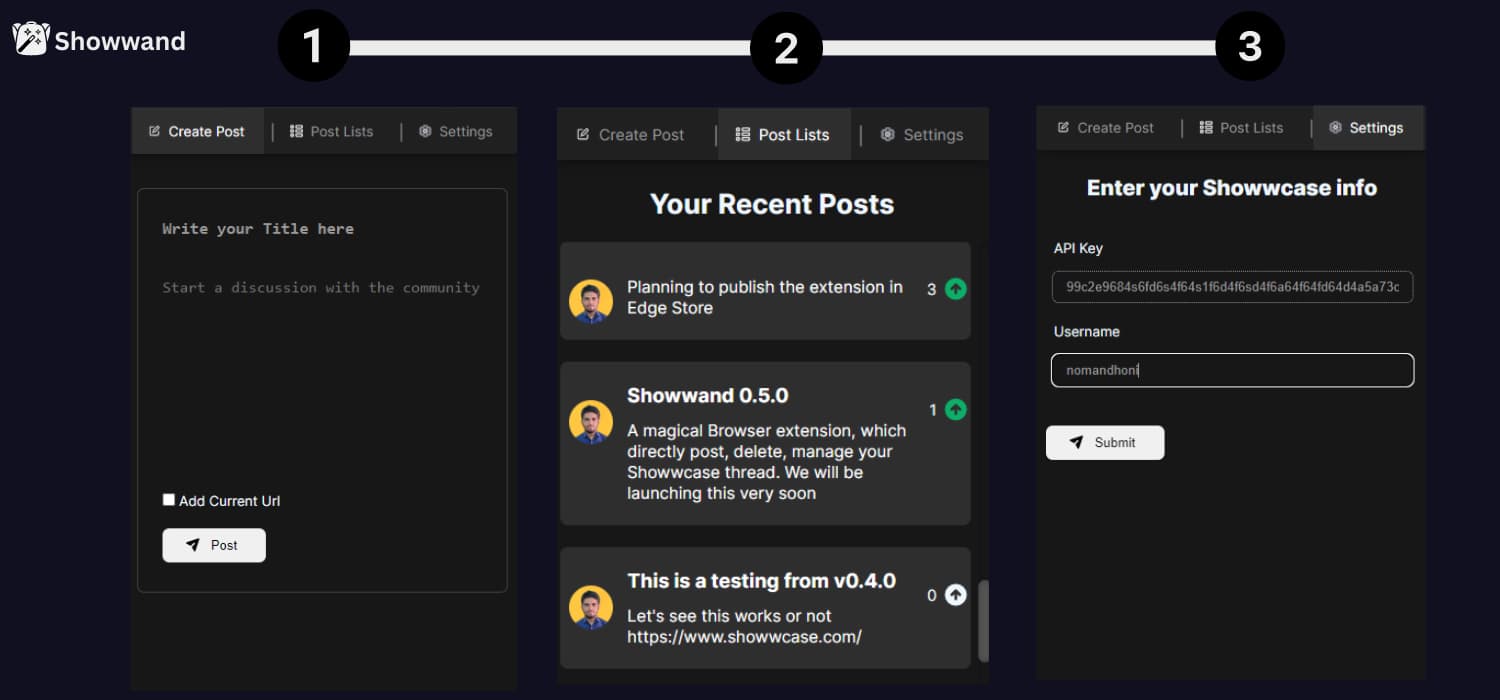Focus the API Key input field
The width and height of the screenshot is (1500, 700).
pos(1232,286)
